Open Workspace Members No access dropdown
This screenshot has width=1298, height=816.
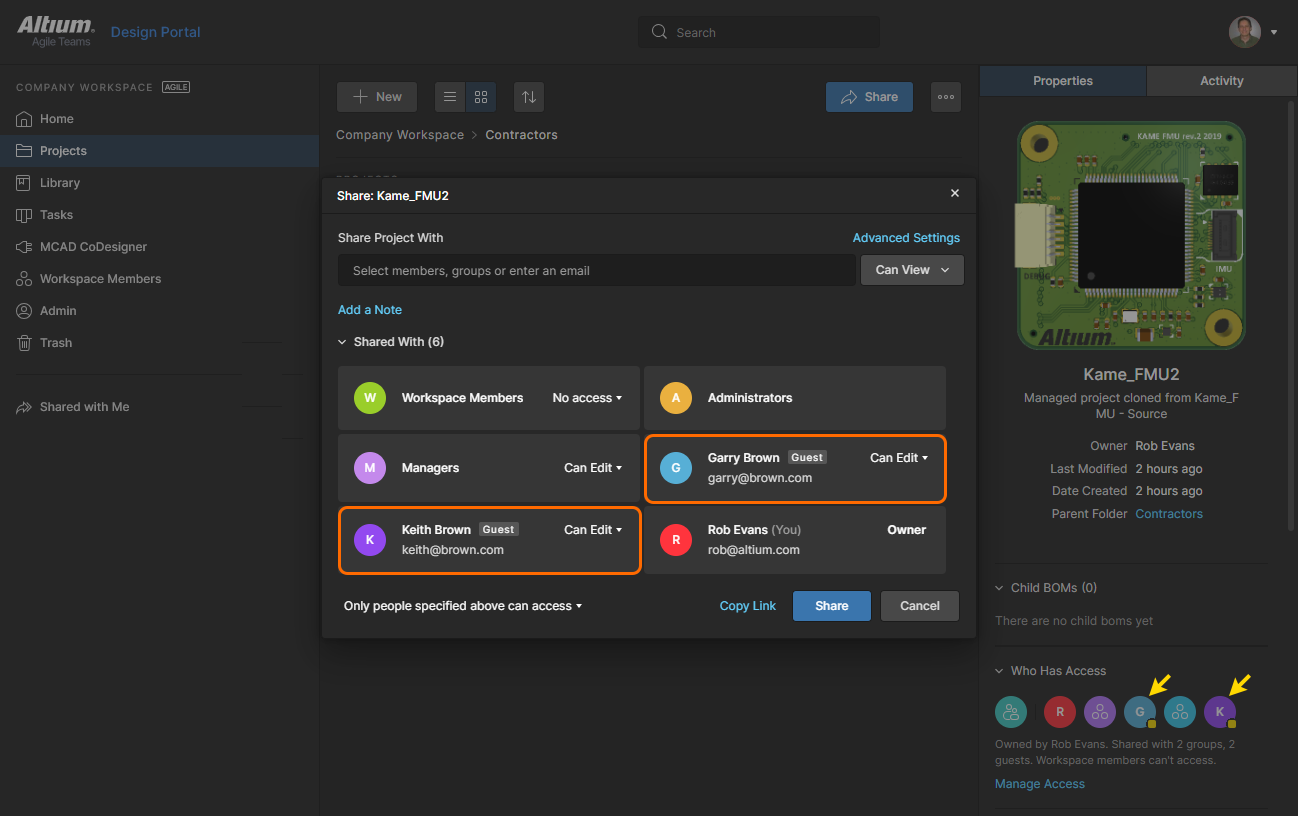coord(587,398)
